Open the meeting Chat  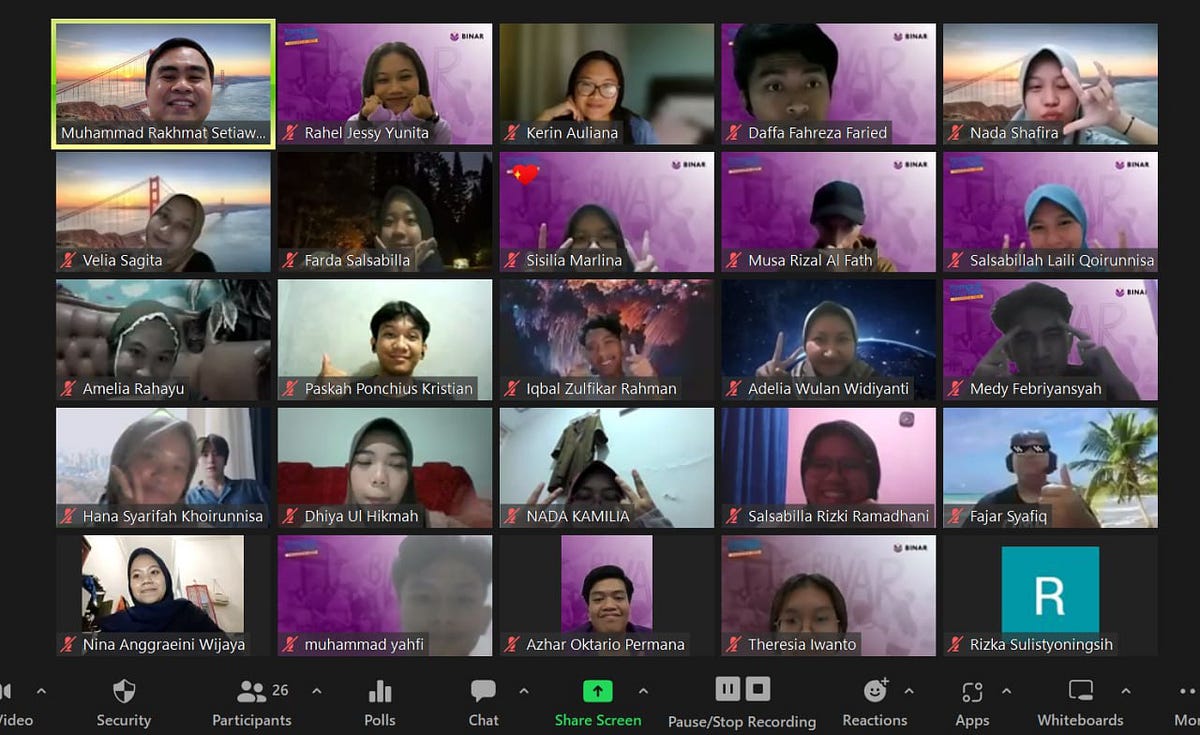click(483, 690)
